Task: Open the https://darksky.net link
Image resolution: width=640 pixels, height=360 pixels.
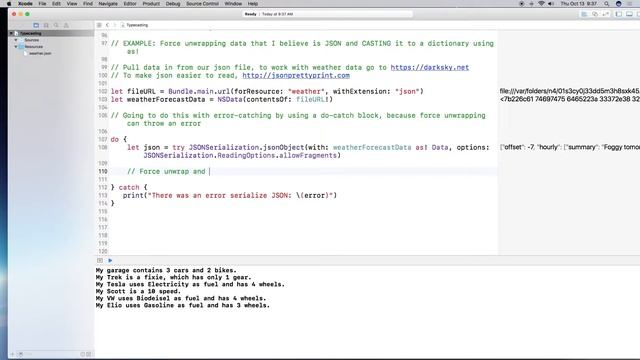Action: point(430,67)
